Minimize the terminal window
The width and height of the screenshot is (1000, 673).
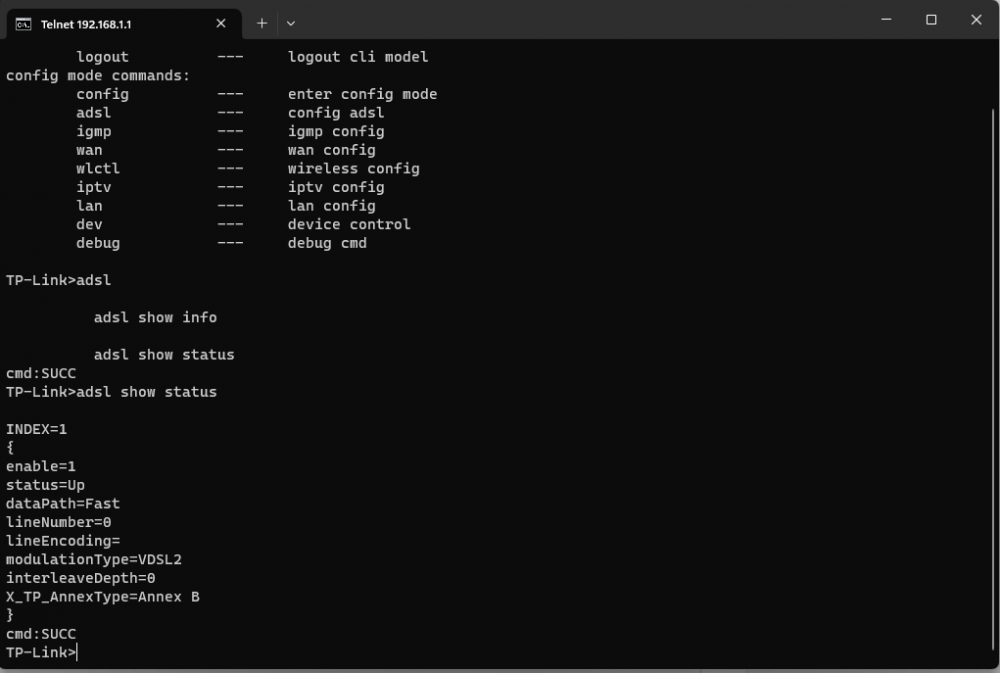point(885,20)
